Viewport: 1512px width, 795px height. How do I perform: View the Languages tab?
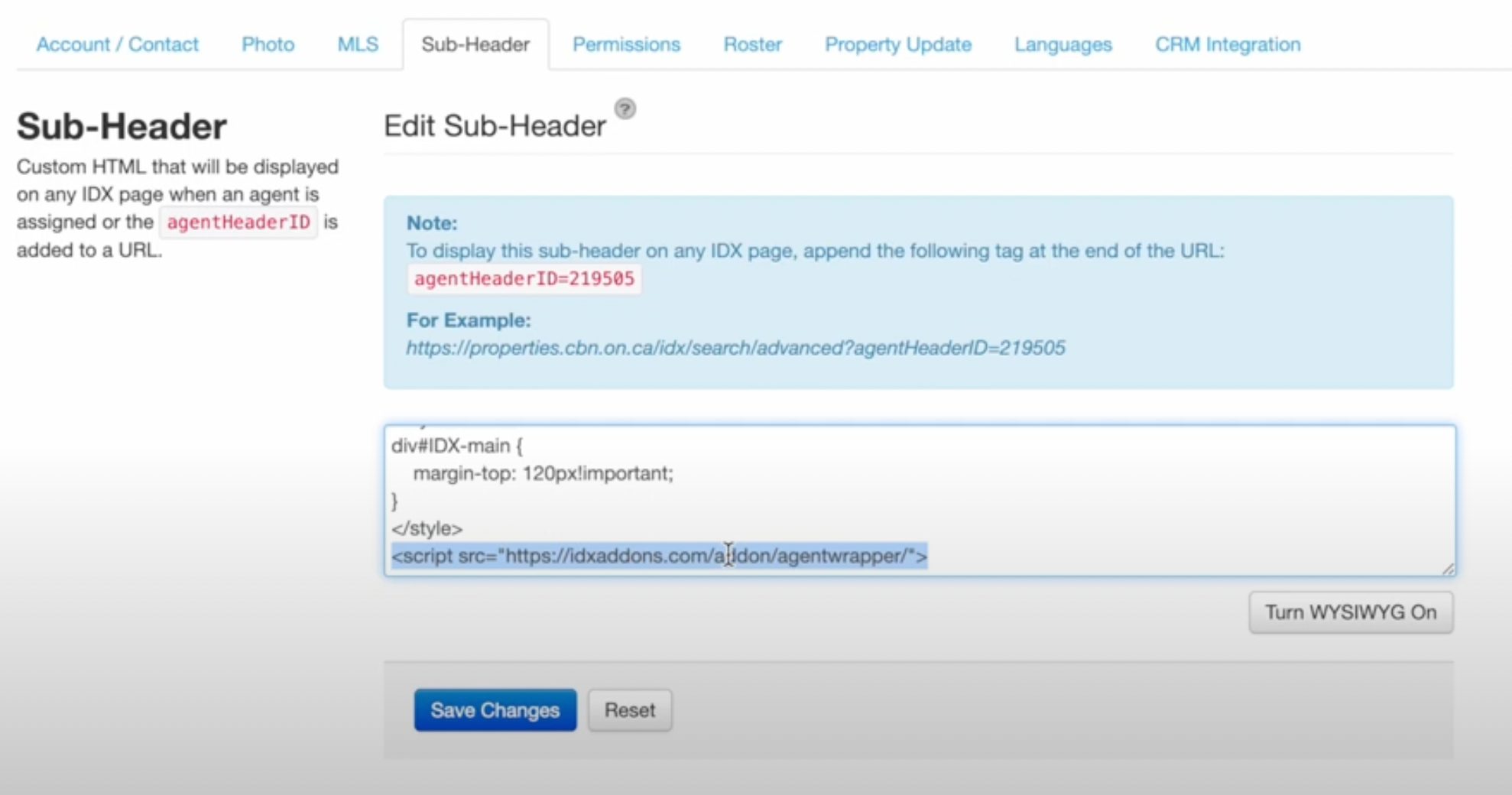1063,44
